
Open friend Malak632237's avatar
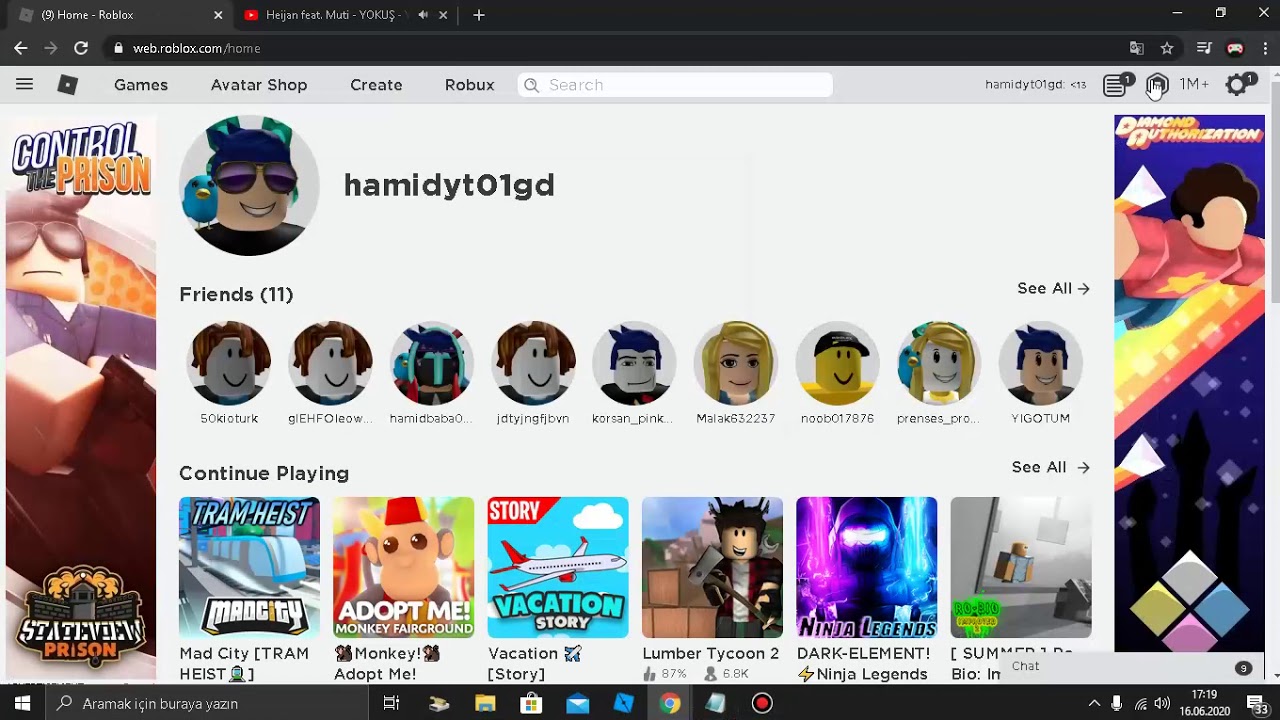point(736,363)
